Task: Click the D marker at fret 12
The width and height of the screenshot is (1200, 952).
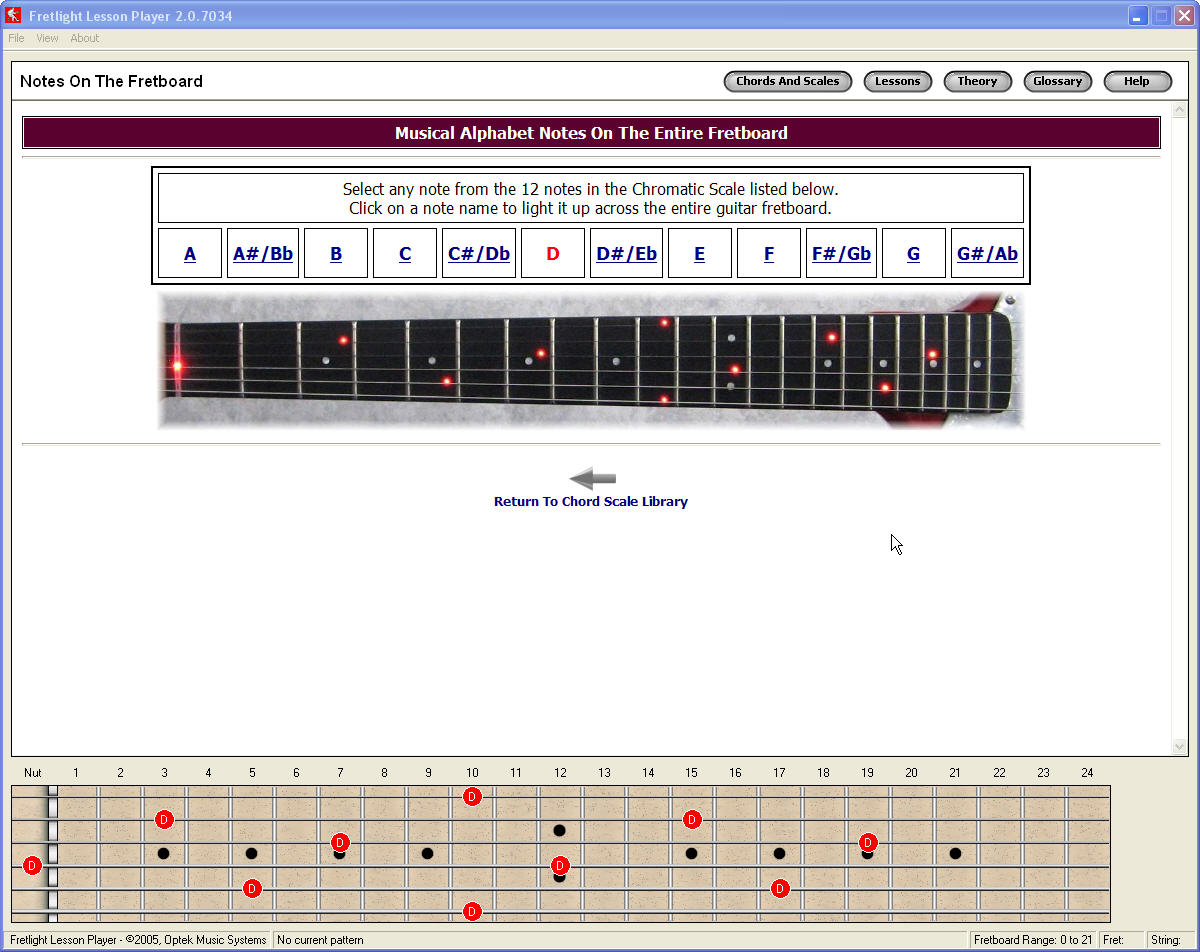Action: pos(560,865)
